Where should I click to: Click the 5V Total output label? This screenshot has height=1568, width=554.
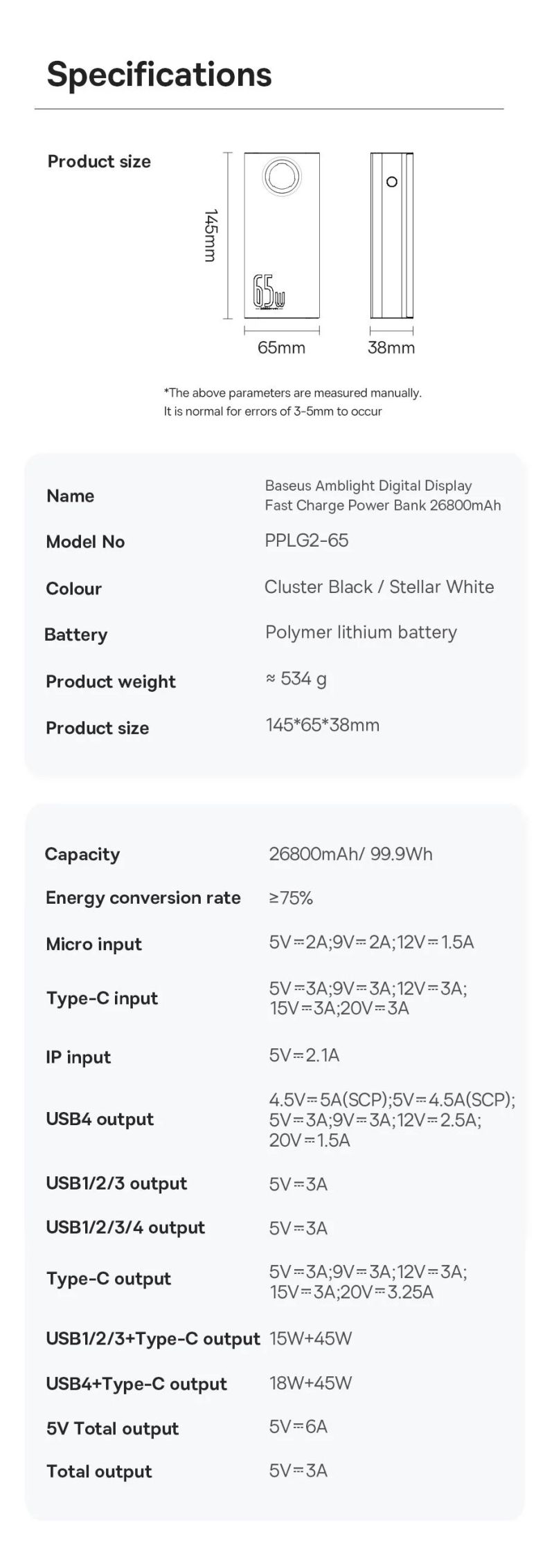point(112,1428)
